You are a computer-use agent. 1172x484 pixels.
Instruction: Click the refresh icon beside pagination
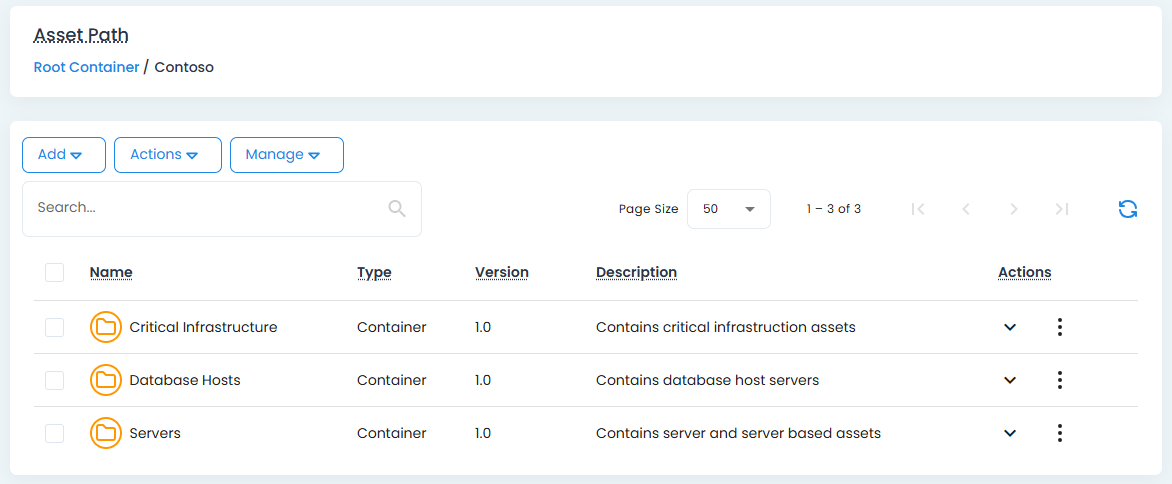(x=1127, y=209)
